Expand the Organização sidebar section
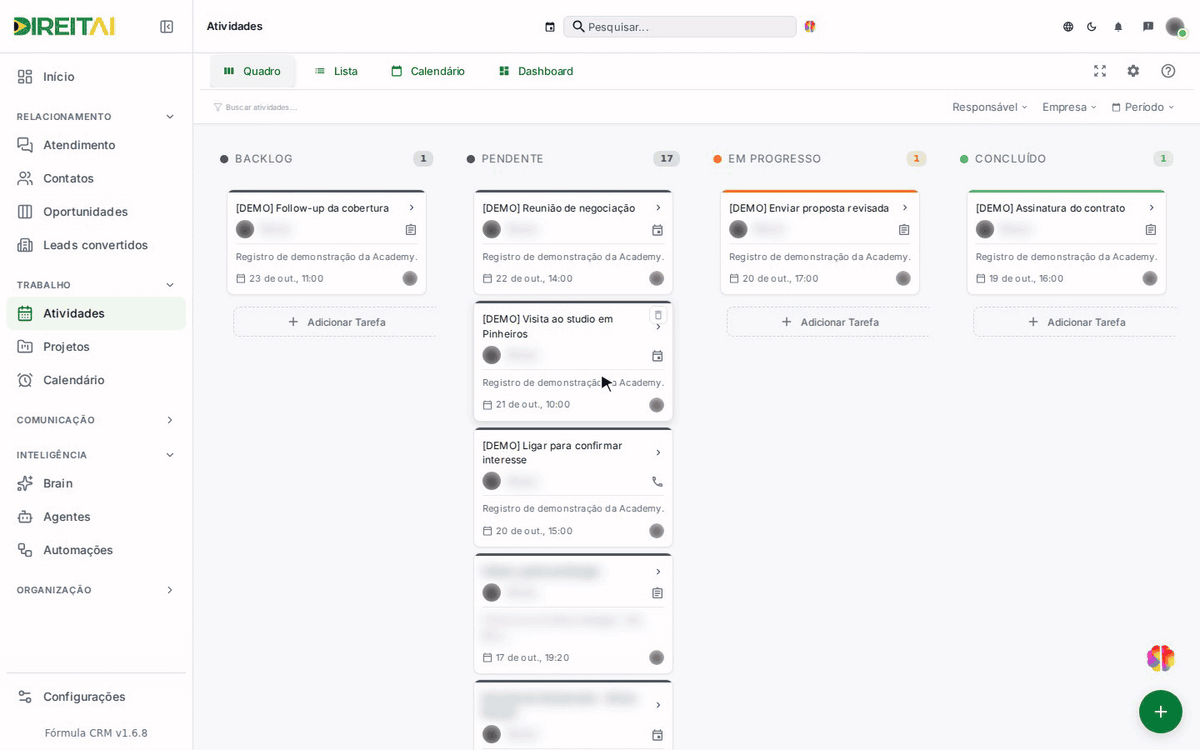1200x750 pixels. click(x=170, y=590)
